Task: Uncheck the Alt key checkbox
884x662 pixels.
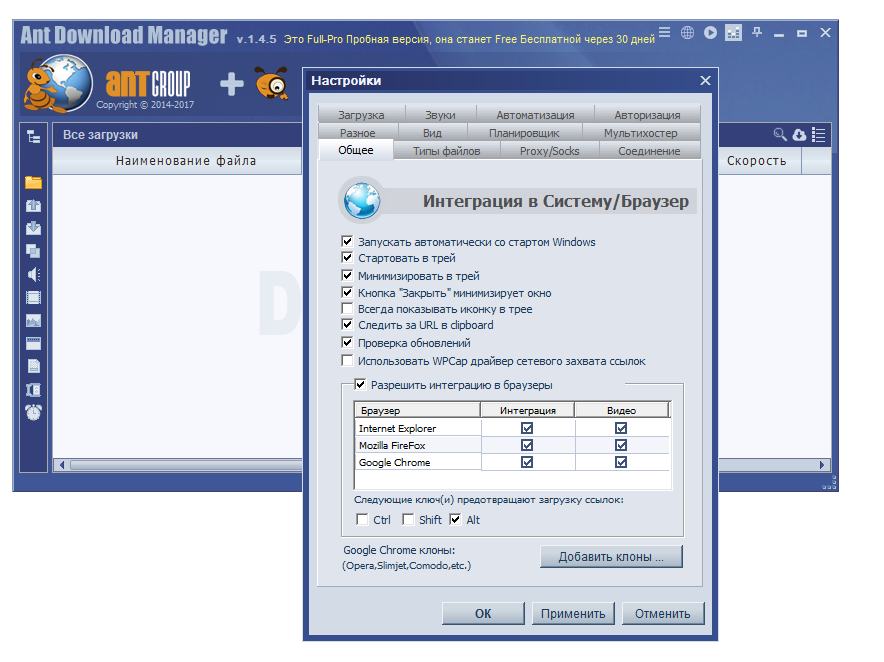Action: [455, 519]
